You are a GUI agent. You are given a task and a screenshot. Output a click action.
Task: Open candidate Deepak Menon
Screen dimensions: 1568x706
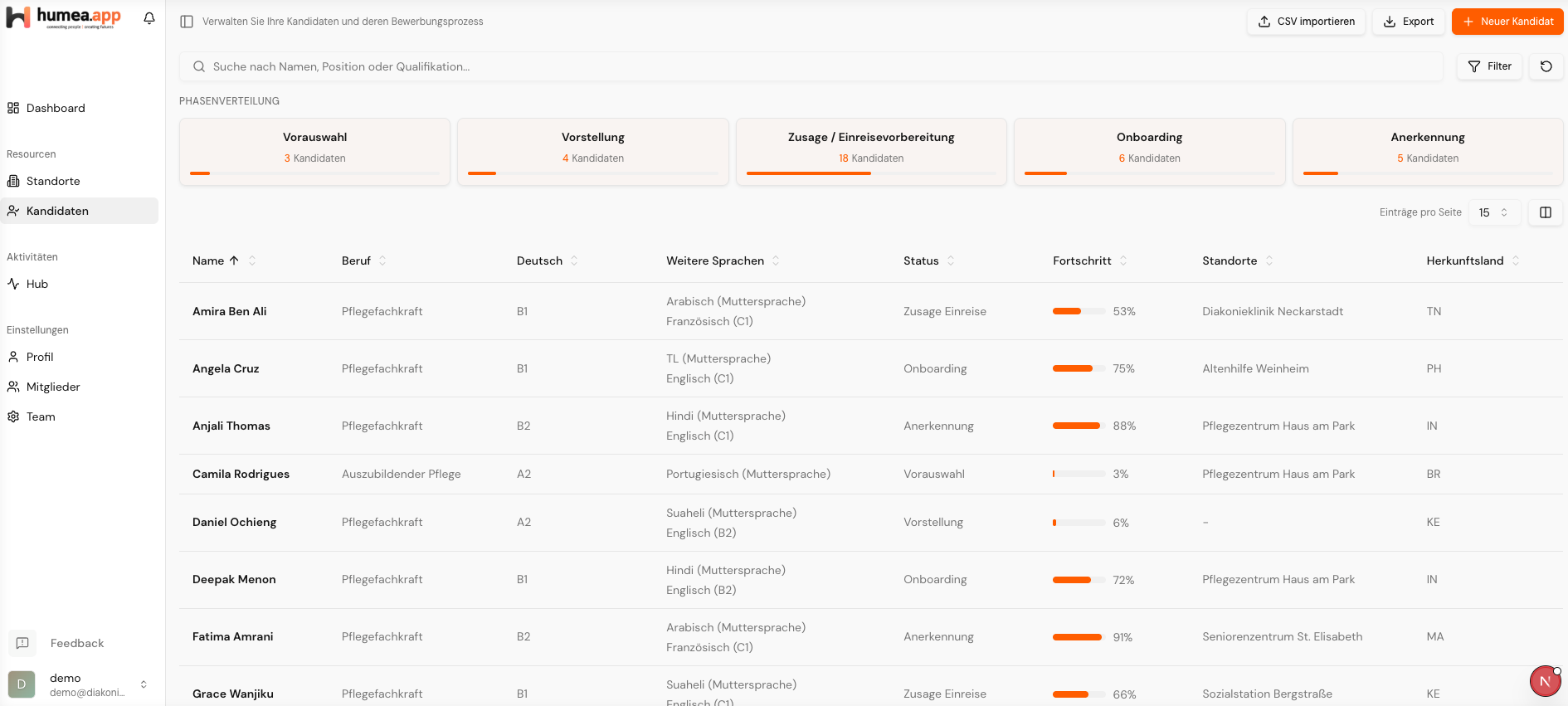click(234, 579)
